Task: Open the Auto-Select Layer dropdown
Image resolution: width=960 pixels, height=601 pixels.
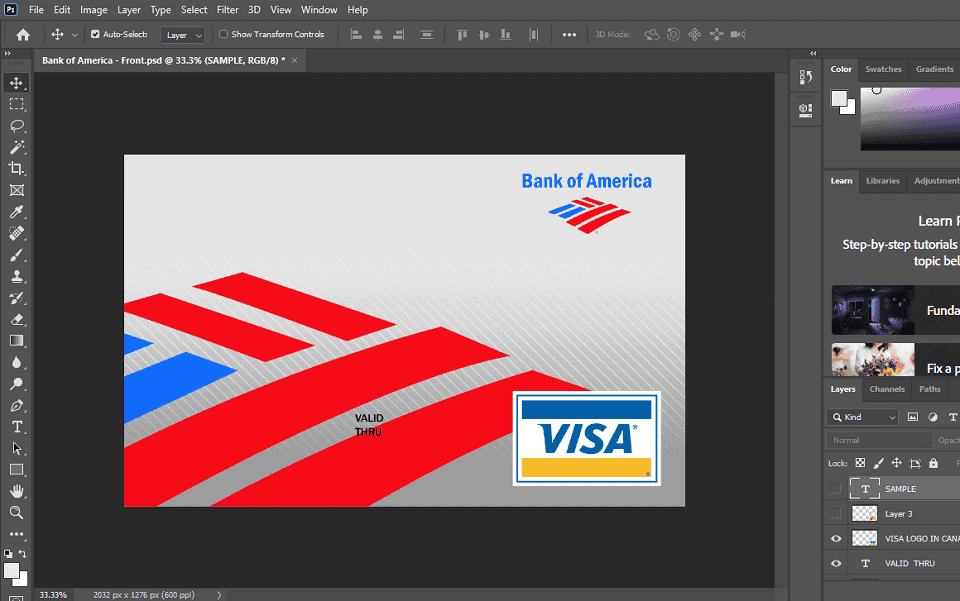Action: pos(182,35)
